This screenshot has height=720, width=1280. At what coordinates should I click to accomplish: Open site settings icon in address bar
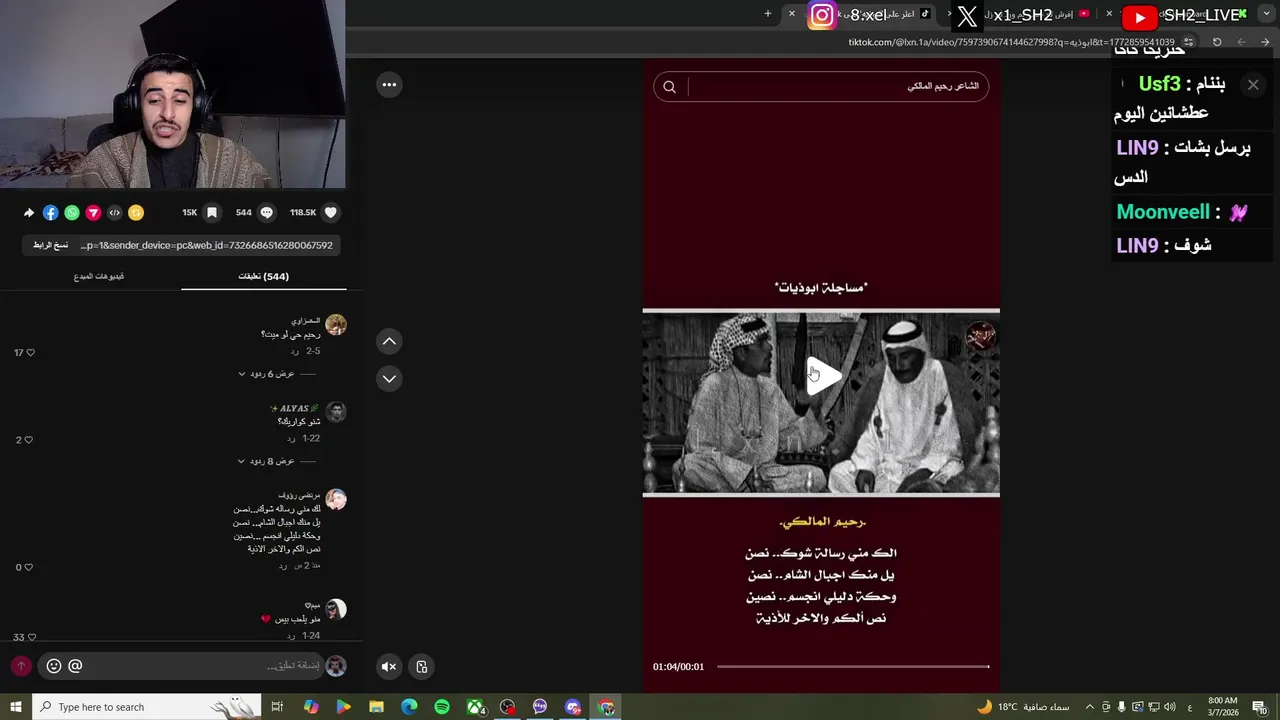tap(1190, 42)
